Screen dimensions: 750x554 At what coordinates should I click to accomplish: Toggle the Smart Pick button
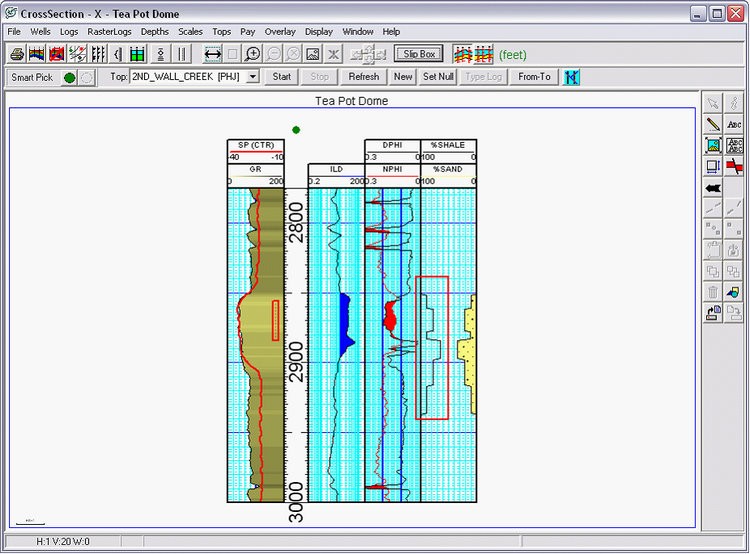(x=32, y=77)
